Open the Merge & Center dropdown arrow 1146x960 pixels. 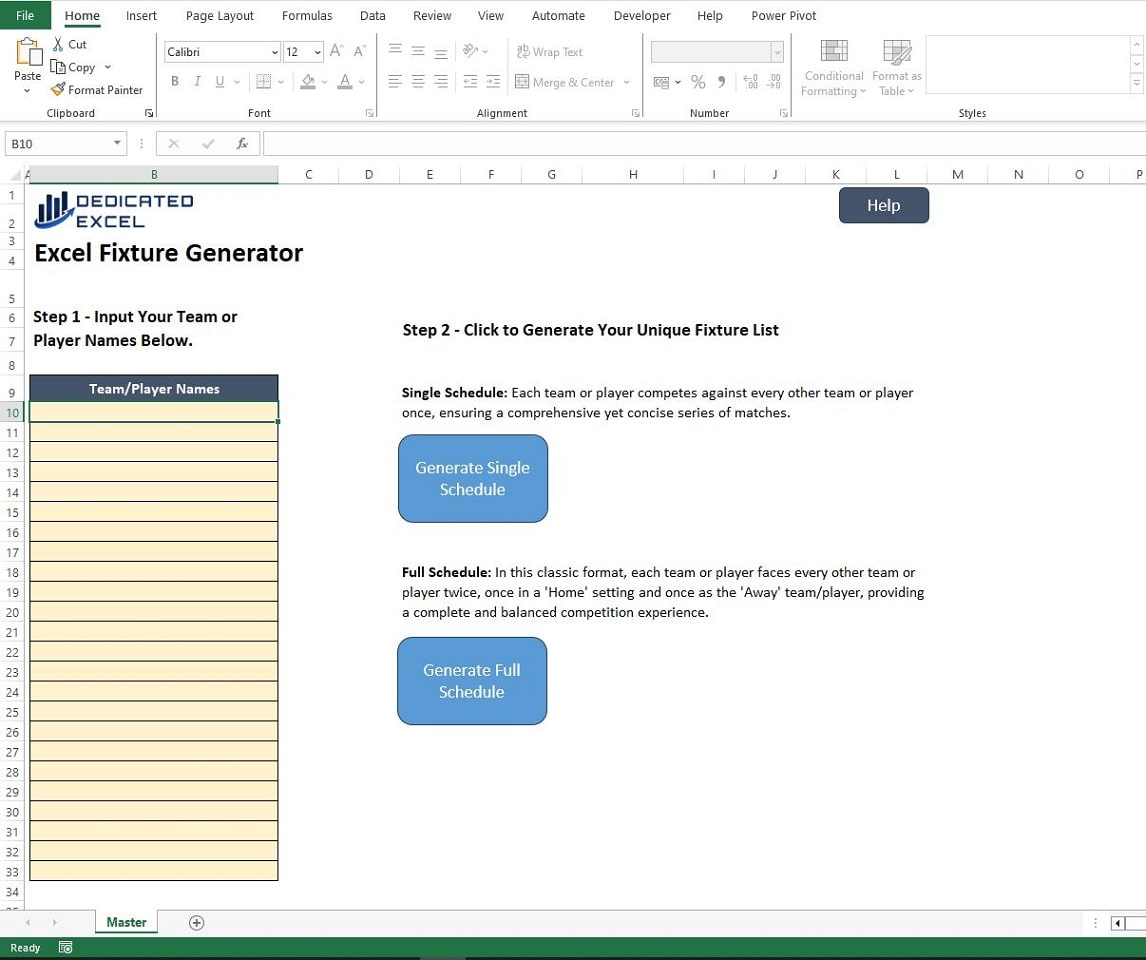point(625,82)
